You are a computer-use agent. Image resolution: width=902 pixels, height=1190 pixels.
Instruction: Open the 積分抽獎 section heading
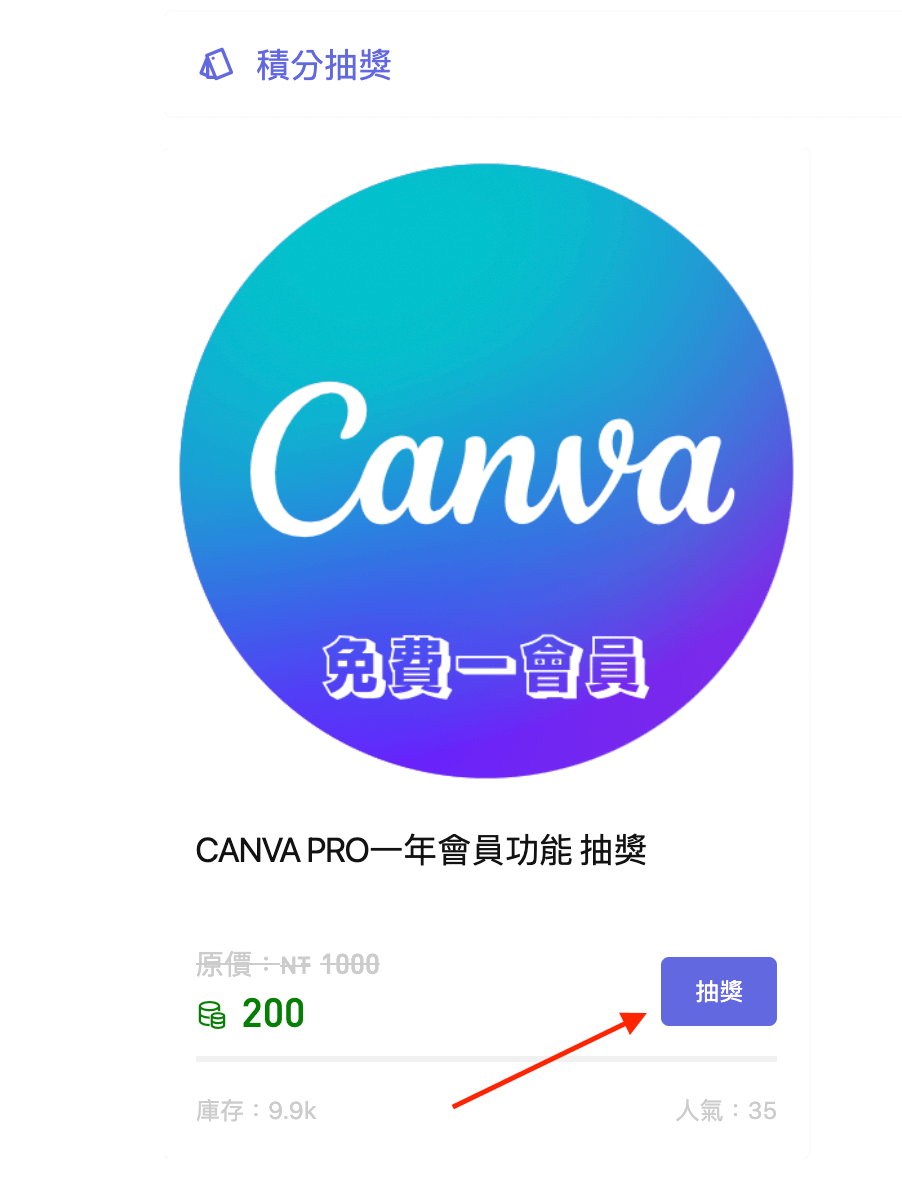(x=324, y=65)
